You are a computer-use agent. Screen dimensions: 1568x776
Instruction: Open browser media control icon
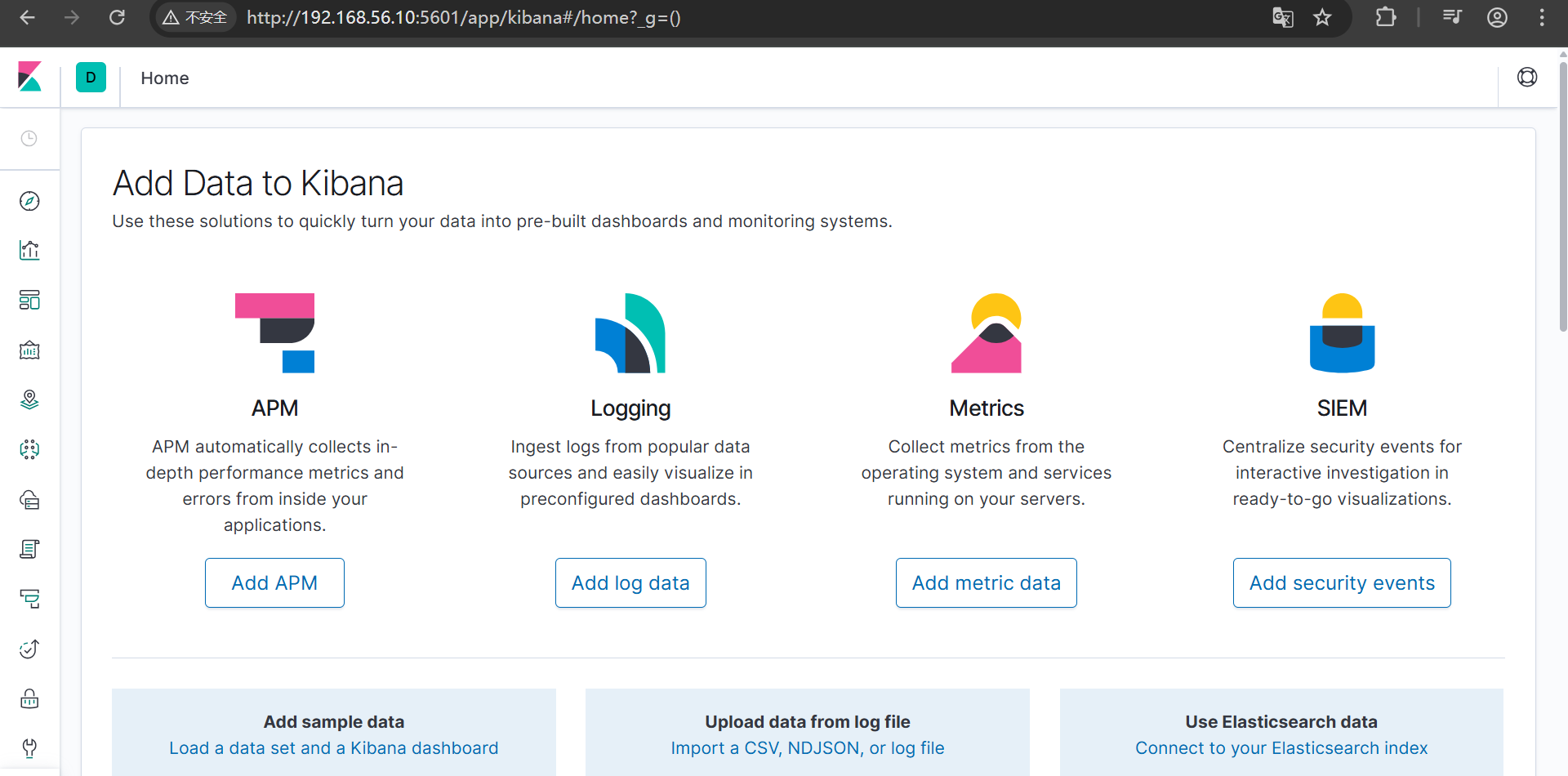click(x=1452, y=17)
